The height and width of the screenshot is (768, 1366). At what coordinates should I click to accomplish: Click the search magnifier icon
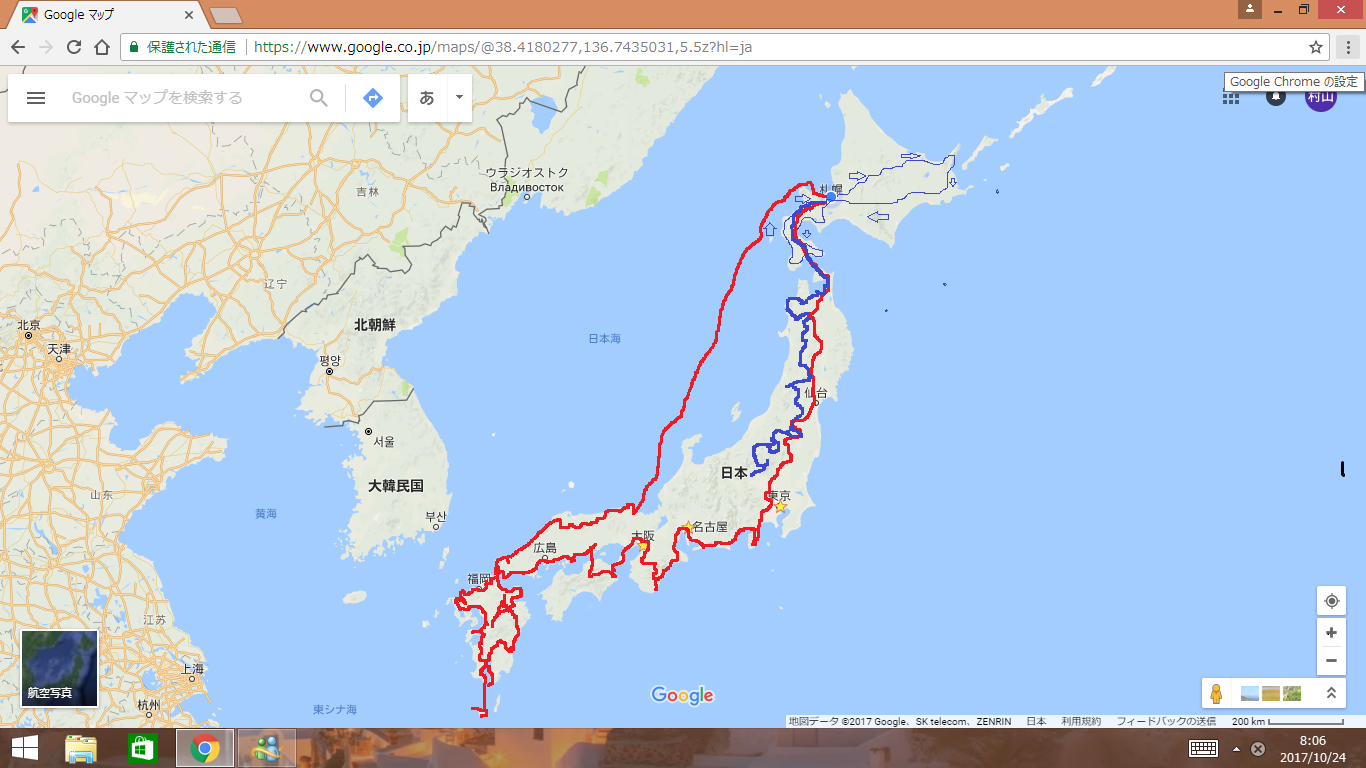(x=318, y=98)
